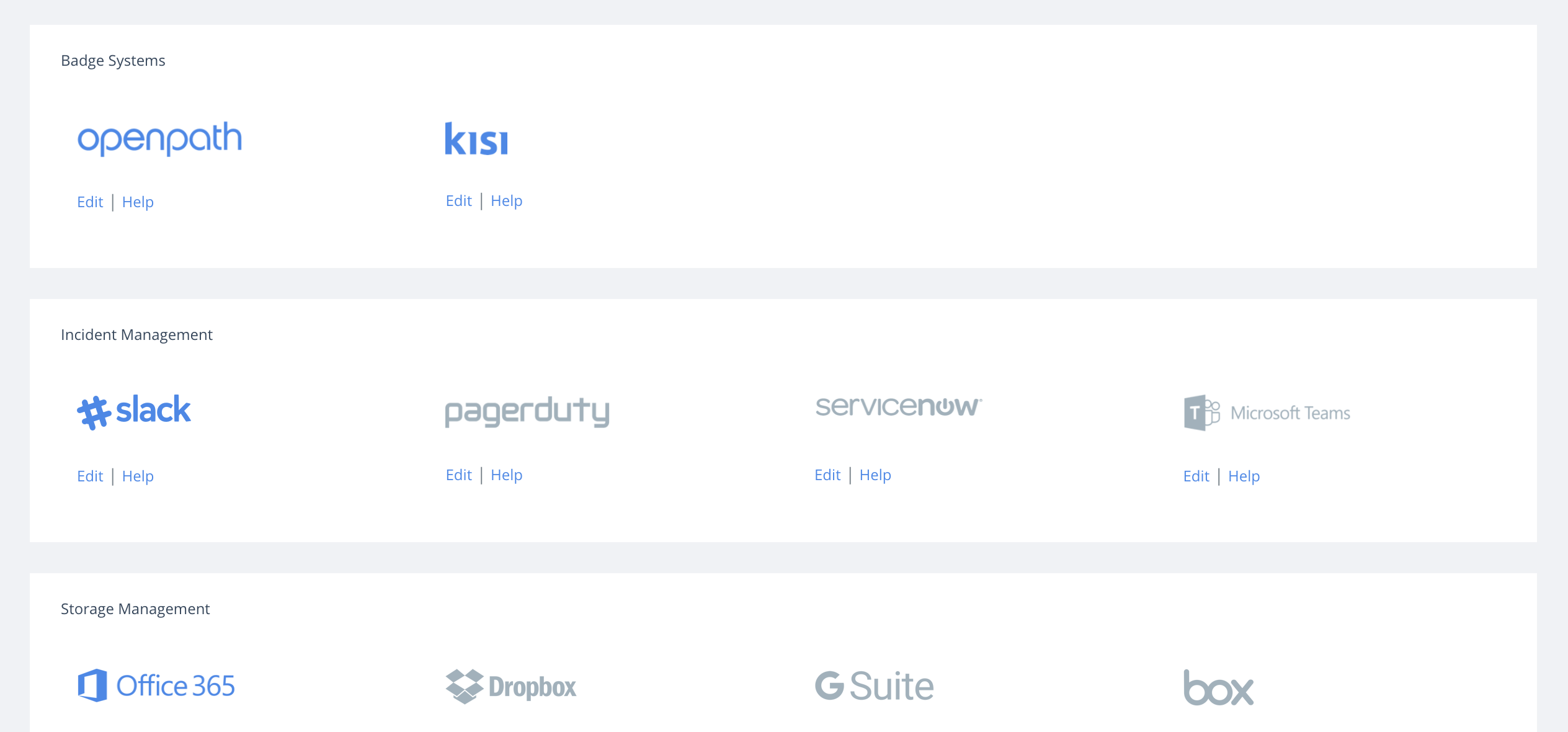Select the Dropbox logo
Image resolution: width=1568 pixels, height=732 pixels.
point(510,687)
